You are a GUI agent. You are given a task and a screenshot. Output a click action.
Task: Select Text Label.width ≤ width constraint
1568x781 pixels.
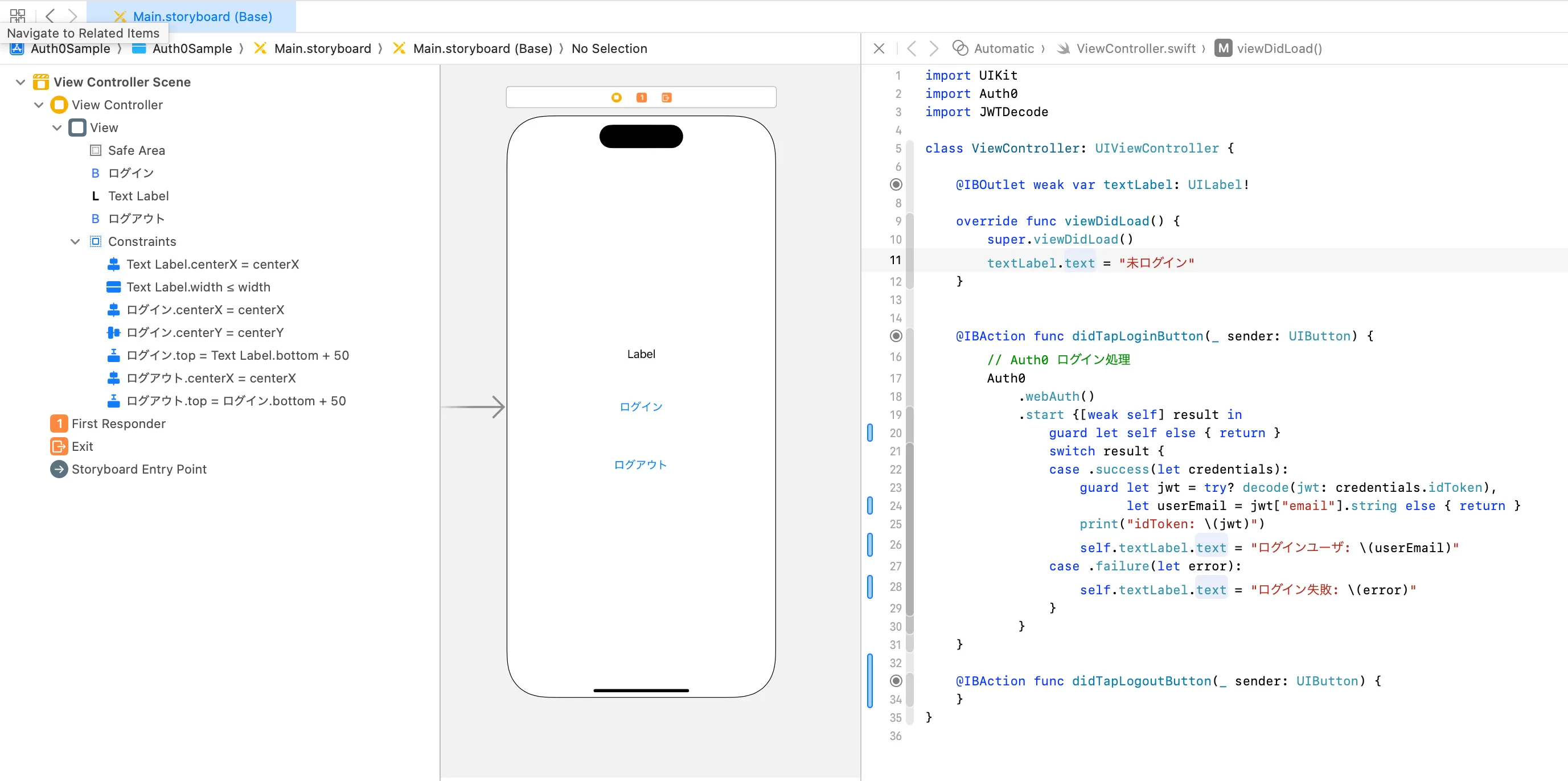(x=198, y=287)
